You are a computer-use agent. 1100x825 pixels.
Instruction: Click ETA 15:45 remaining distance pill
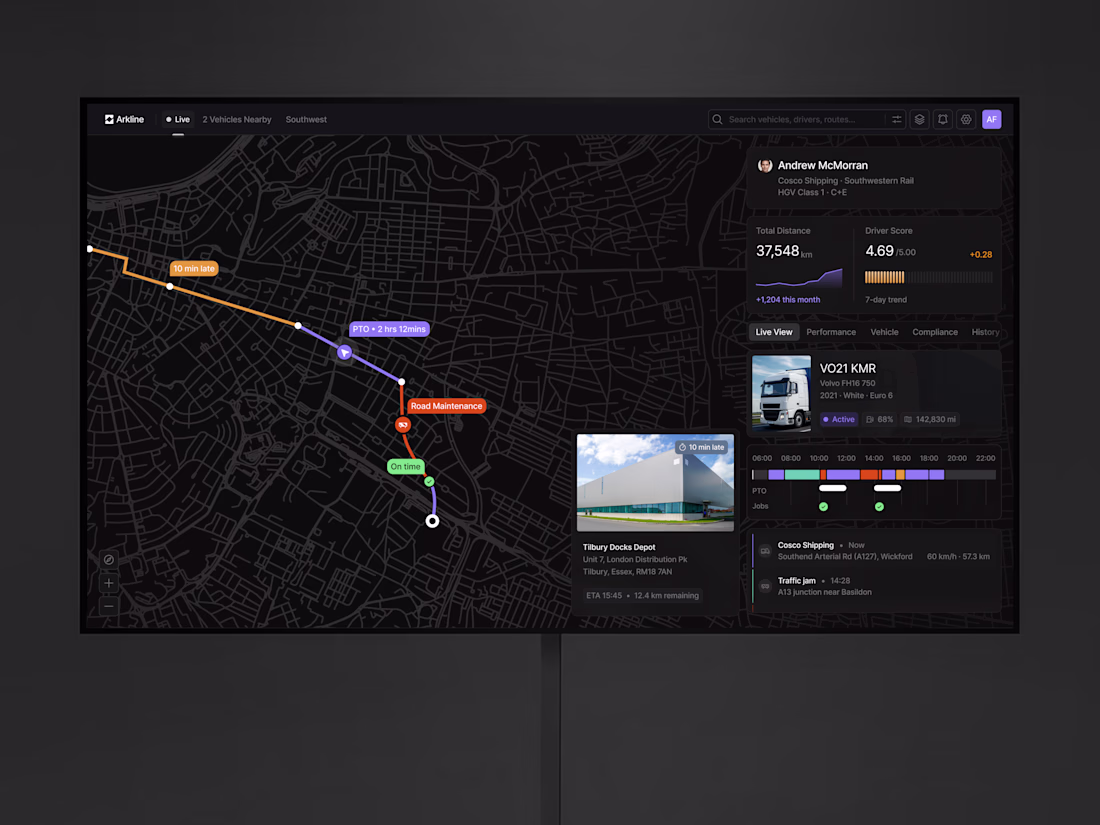coord(642,596)
